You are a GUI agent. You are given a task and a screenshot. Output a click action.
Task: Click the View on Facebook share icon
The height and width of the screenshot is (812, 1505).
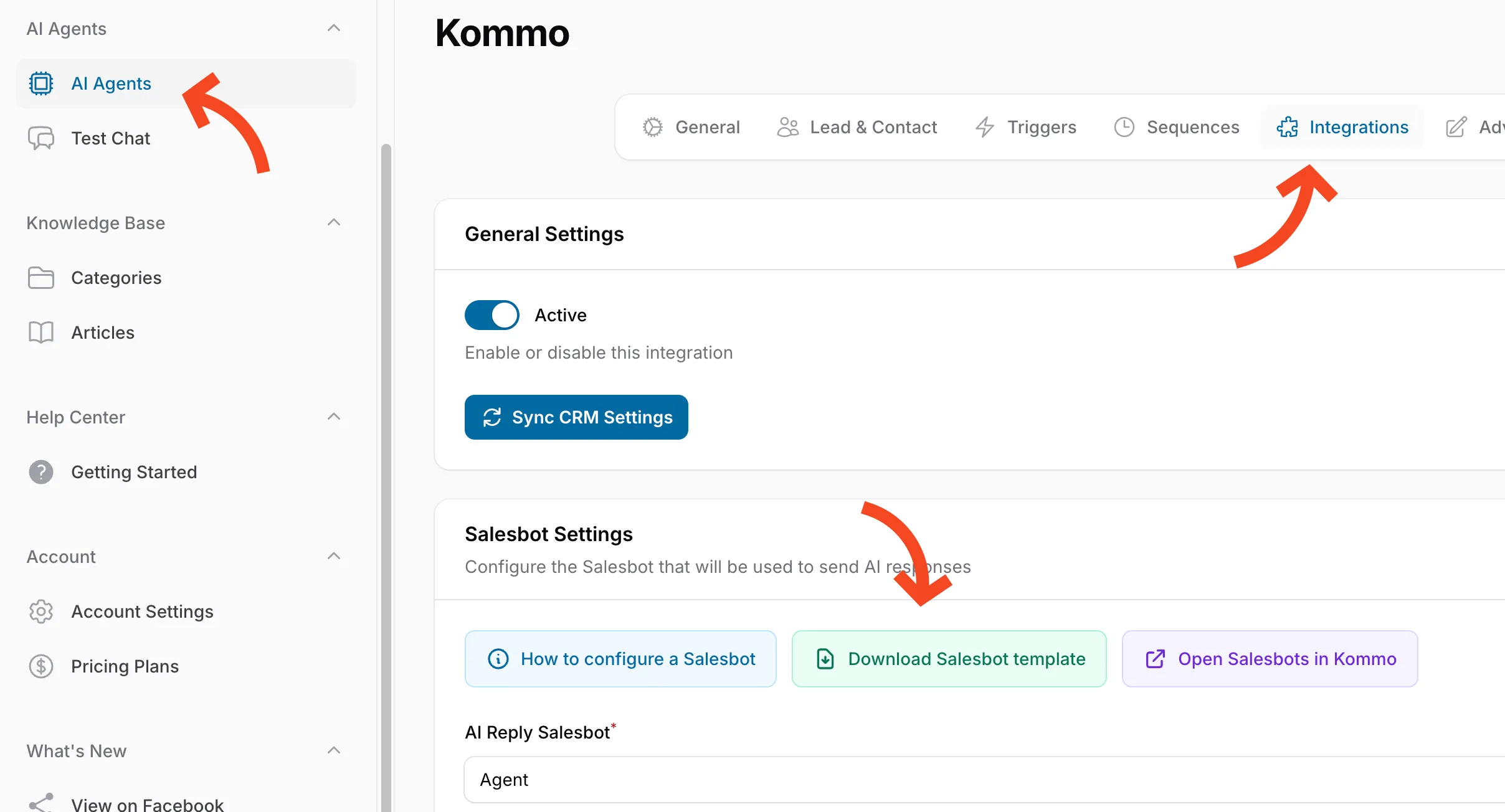(41, 803)
